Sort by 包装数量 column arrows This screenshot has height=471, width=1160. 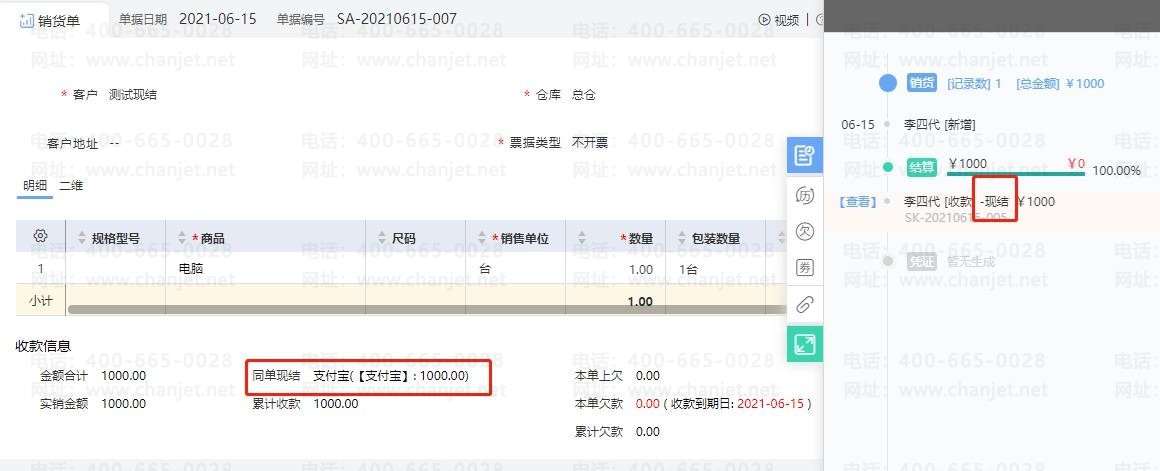coord(682,238)
